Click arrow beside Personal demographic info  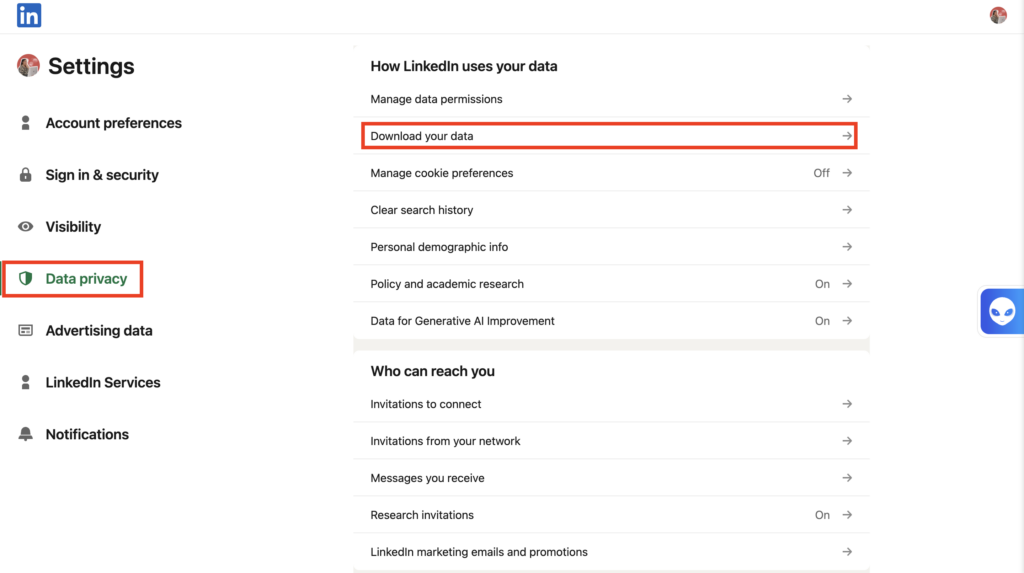847,247
